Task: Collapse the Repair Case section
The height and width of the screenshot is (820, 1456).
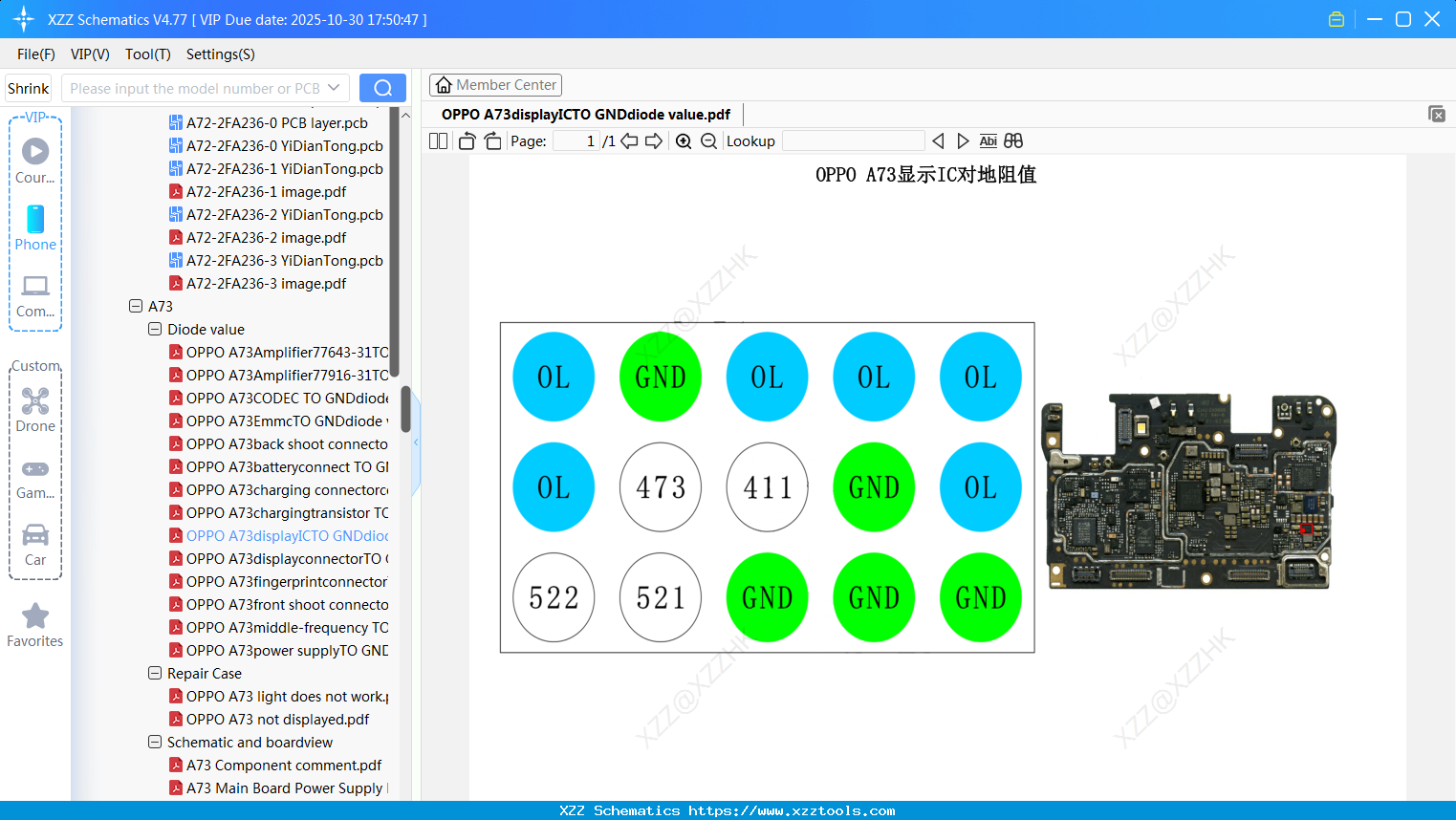Action: [x=155, y=673]
